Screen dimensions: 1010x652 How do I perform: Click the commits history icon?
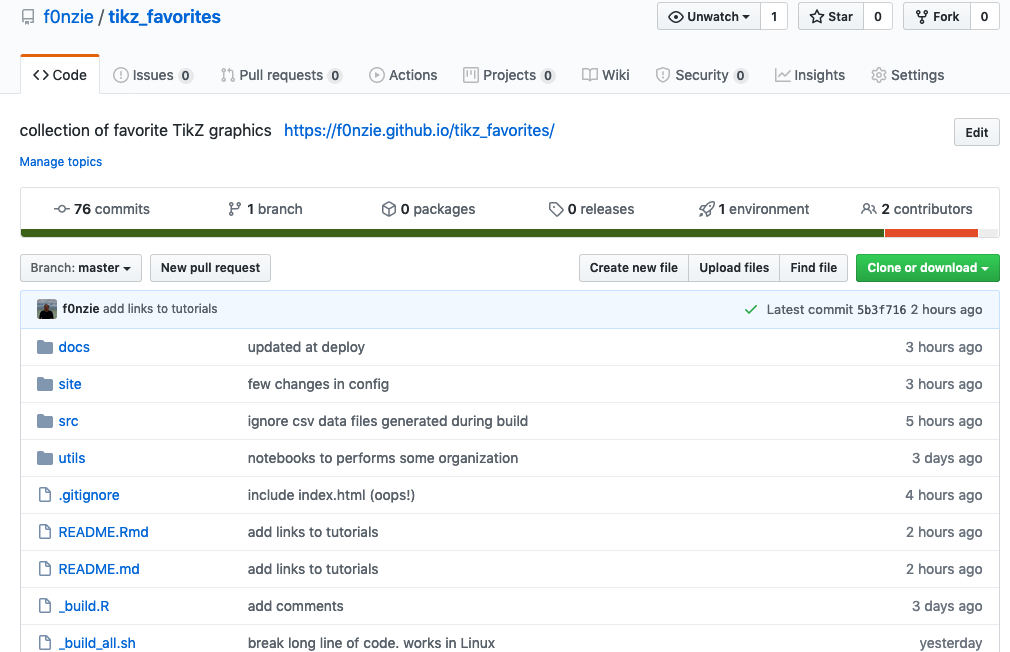point(62,209)
